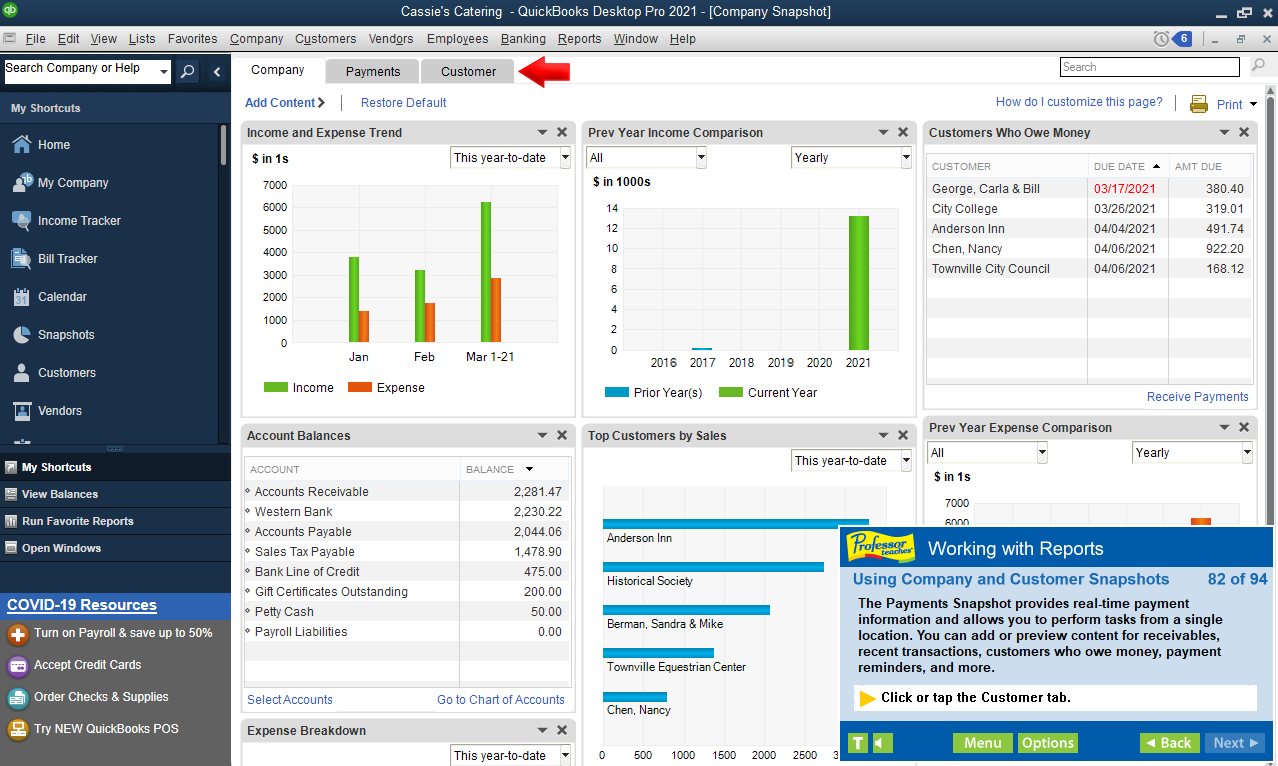Close Prev Year Income Comparison panel

click(903, 132)
